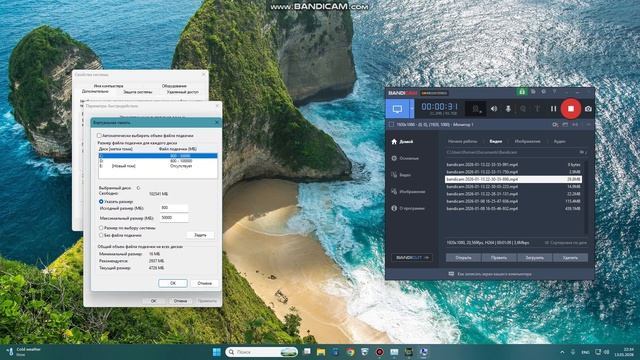Stop recording with the red stop button
This screenshot has width=640, height=360.
pyautogui.click(x=571, y=109)
